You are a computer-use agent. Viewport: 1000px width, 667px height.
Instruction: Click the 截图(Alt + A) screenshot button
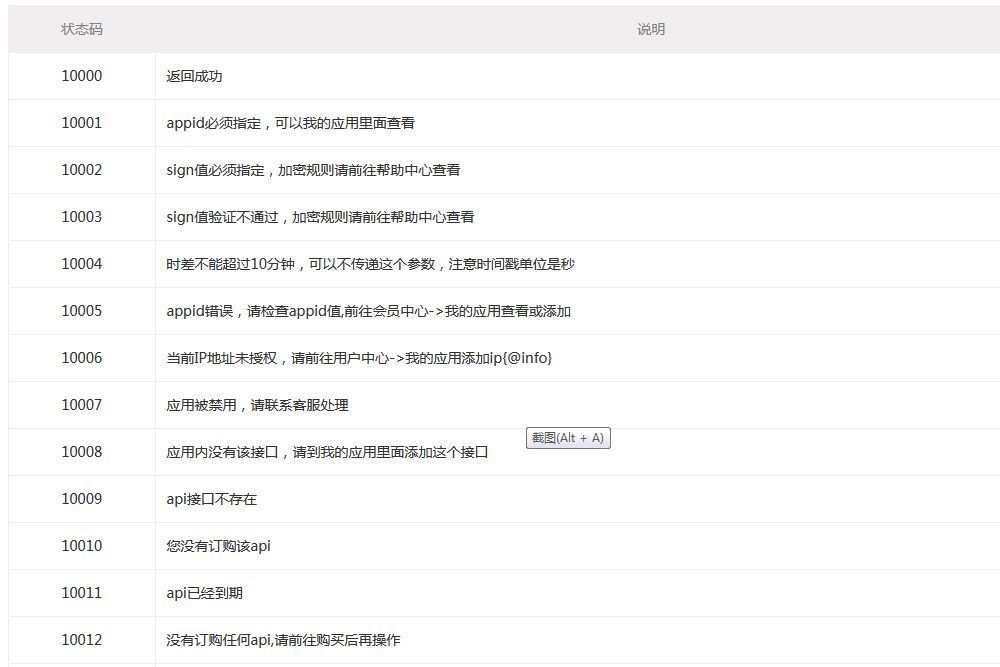(568, 438)
